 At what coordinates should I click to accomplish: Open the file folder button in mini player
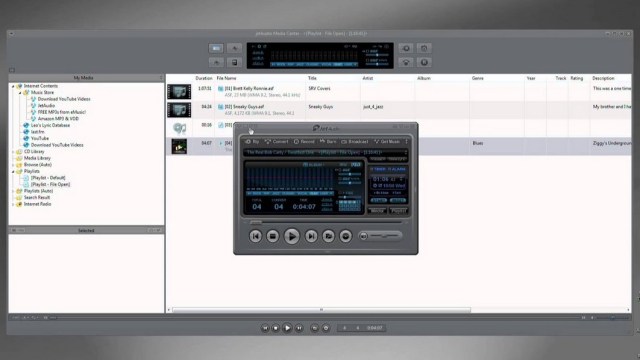(328, 236)
